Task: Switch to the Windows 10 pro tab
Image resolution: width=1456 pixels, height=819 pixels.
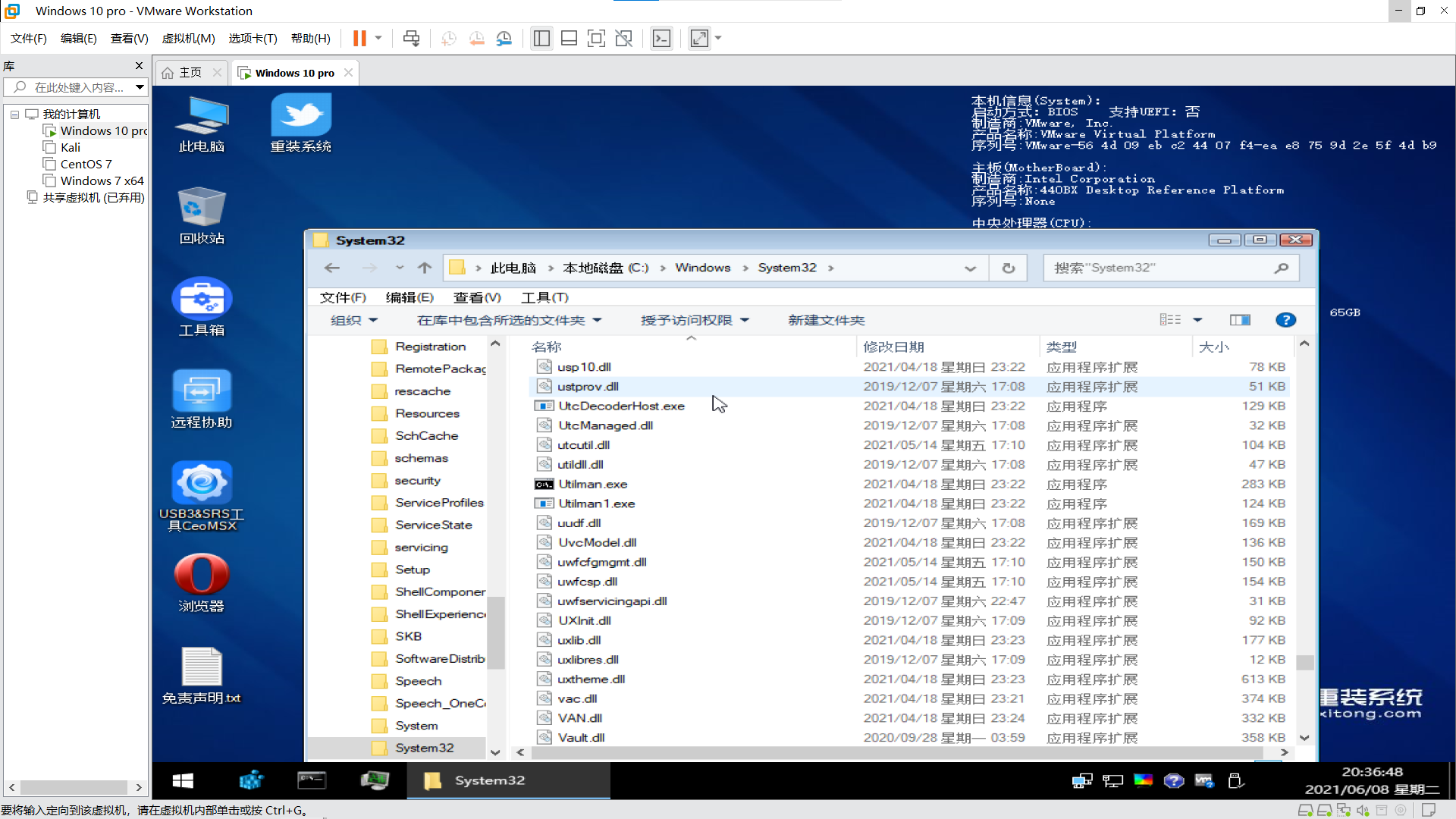Action: [294, 72]
